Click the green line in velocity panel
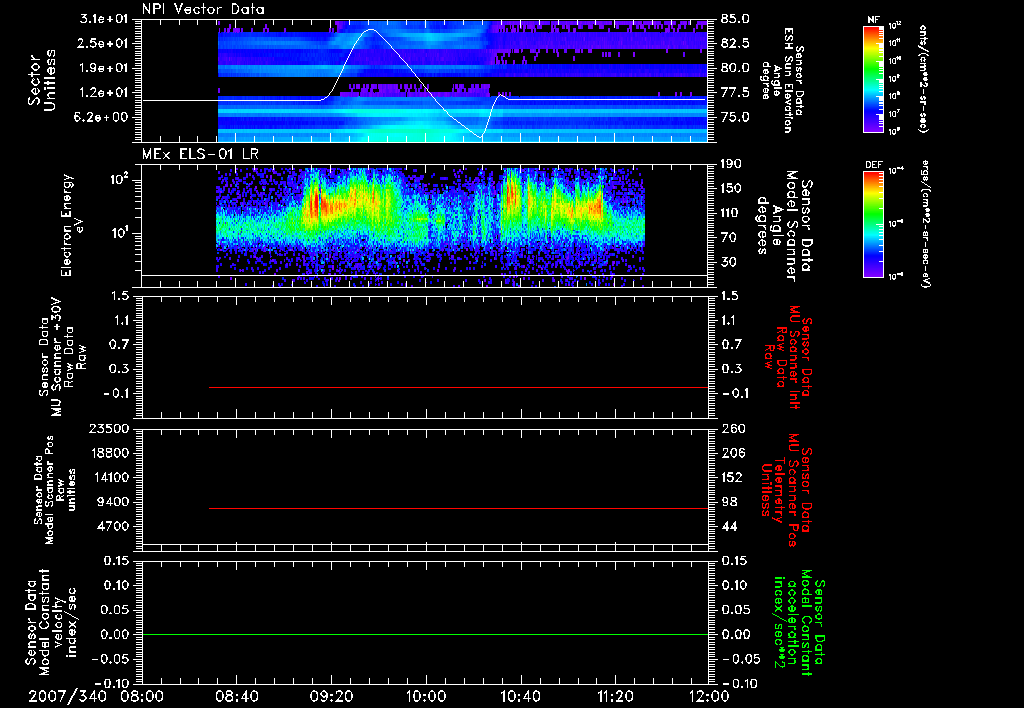Viewport: 1024px width, 708px height. click(424, 634)
